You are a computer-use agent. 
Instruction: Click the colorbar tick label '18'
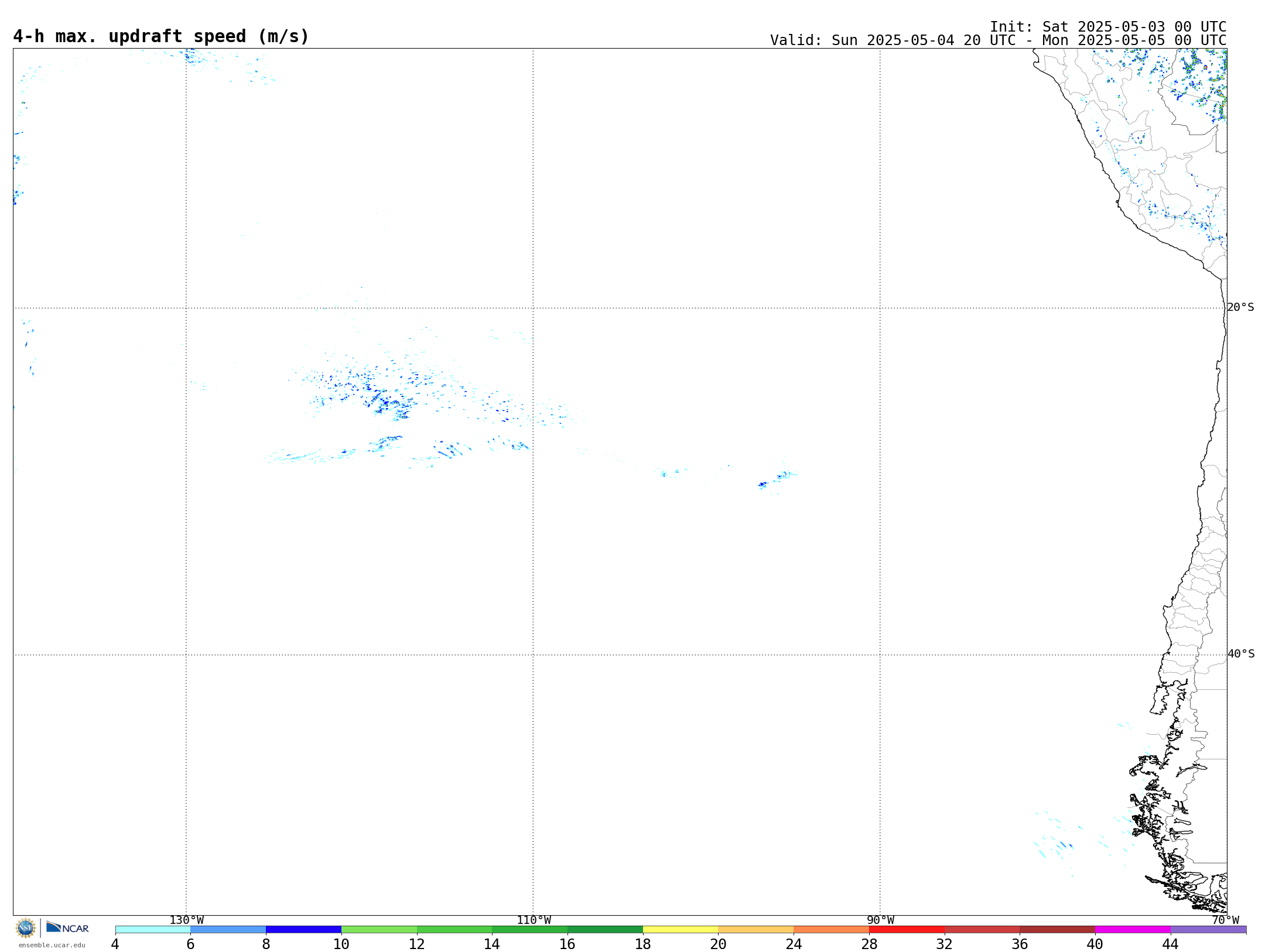click(x=643, y=944)
